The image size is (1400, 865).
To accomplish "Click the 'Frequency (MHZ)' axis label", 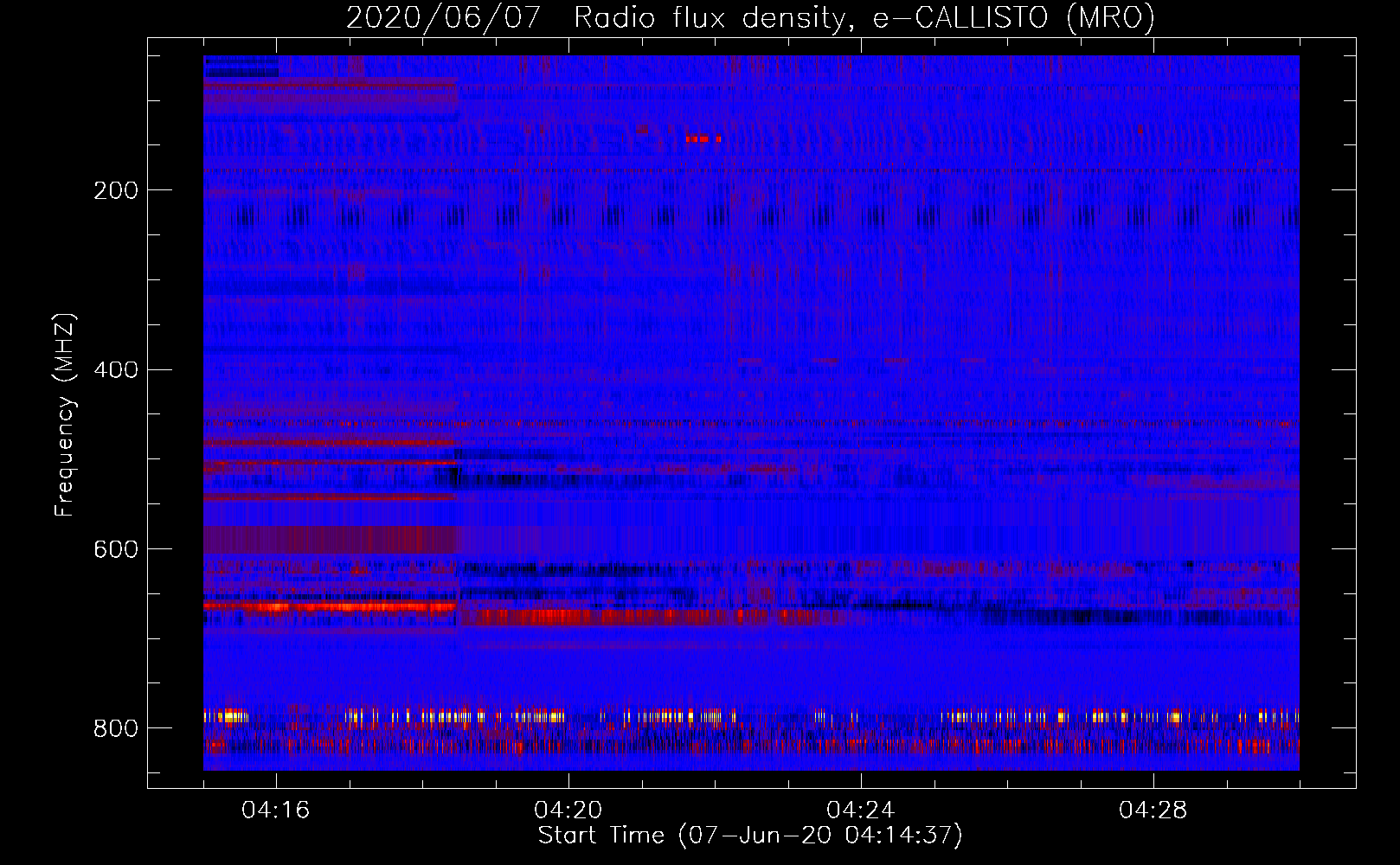I will [x=65, y=414].
